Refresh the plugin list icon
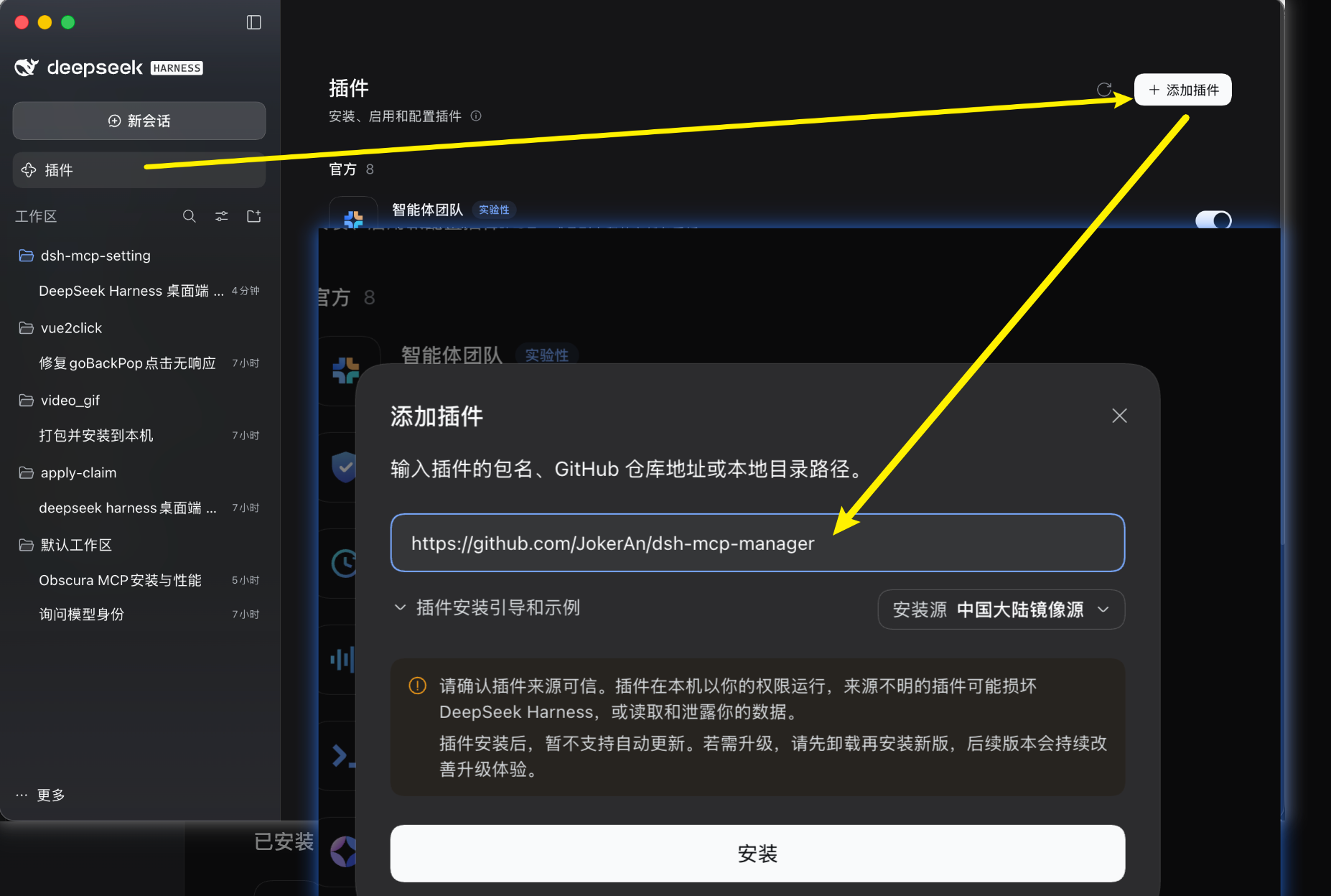1331x896 pixels. coord(1105,90)
